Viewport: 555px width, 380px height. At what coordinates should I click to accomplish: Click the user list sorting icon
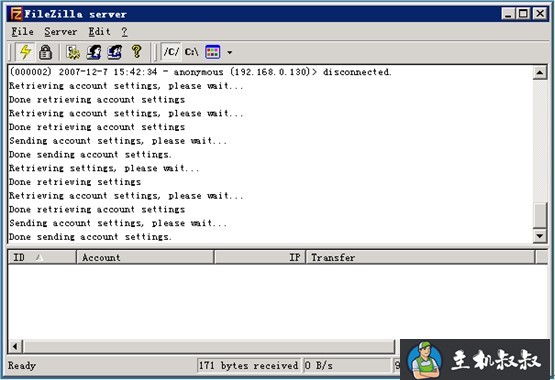(x=212, y=52)
